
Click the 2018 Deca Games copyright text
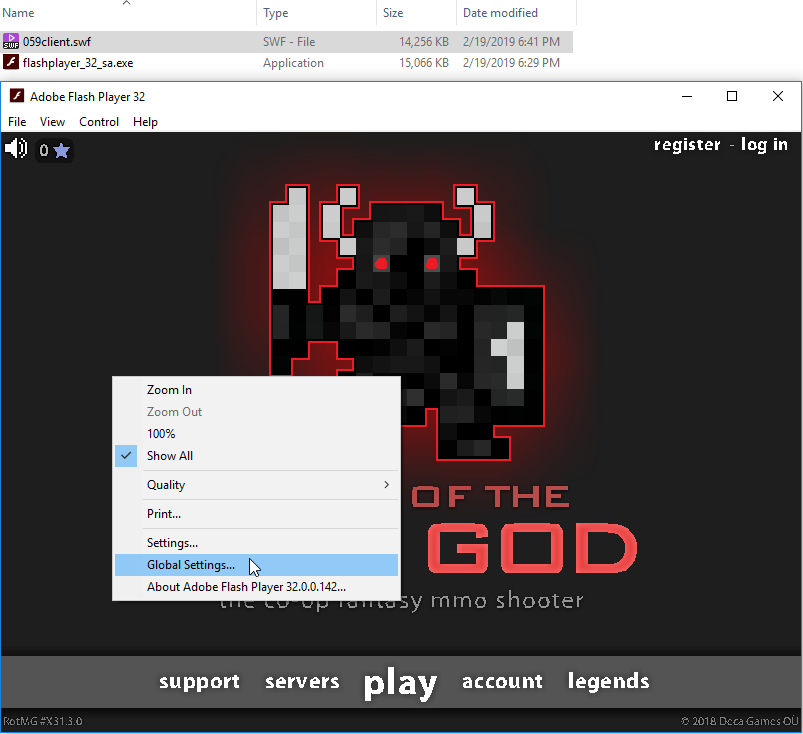(739, 721)
